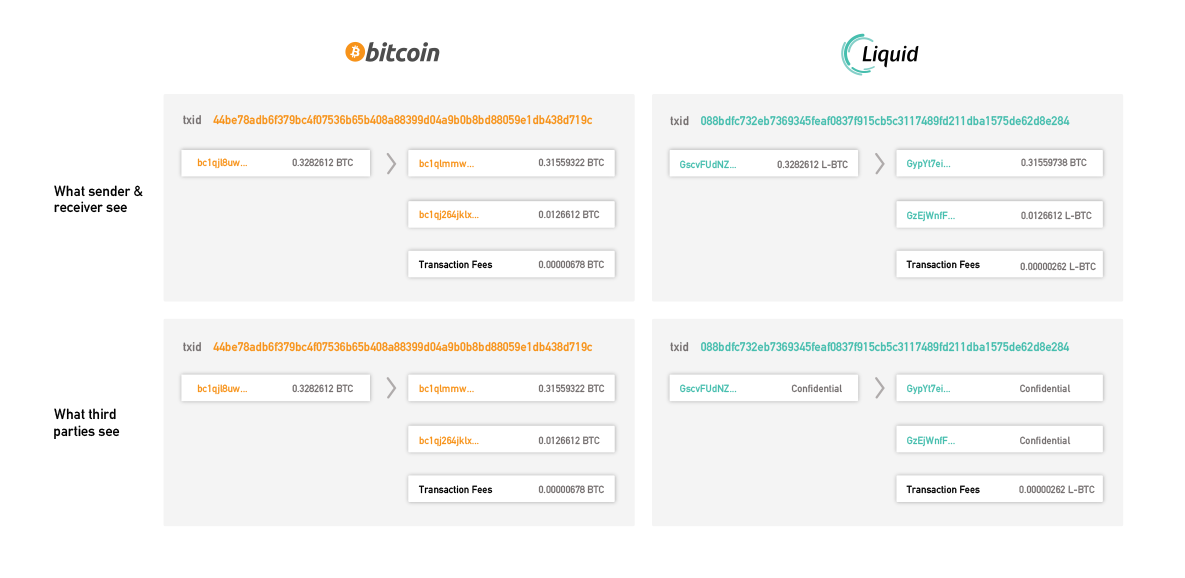Open the bottom Liquid txid hash link
The image size is (1185, 578).
coord(884,347)
